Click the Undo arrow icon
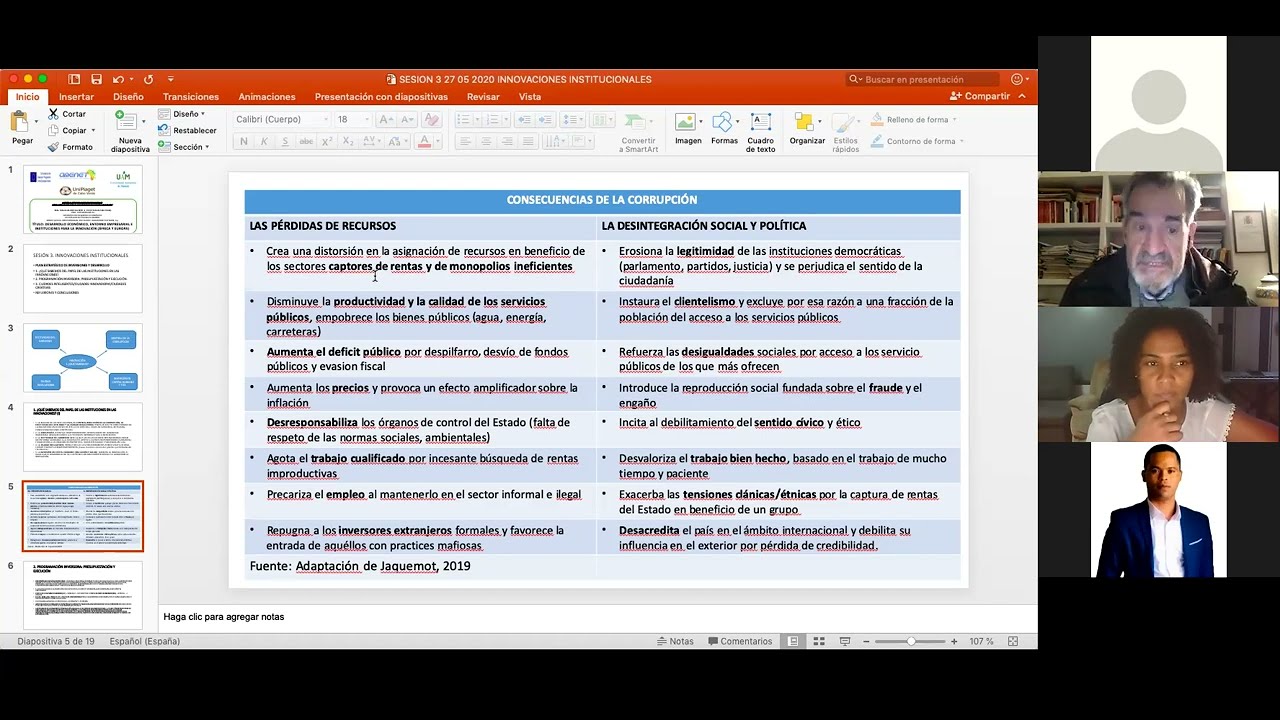Viewport: 1280px width, 720px height. pyautogui.click(x=118, y=79)
